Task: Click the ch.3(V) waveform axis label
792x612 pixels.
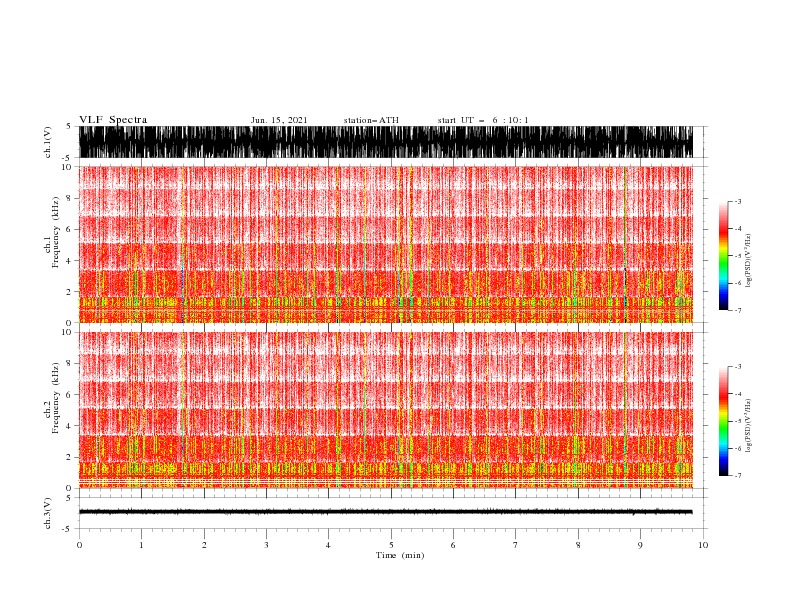Action: (48, 513)
